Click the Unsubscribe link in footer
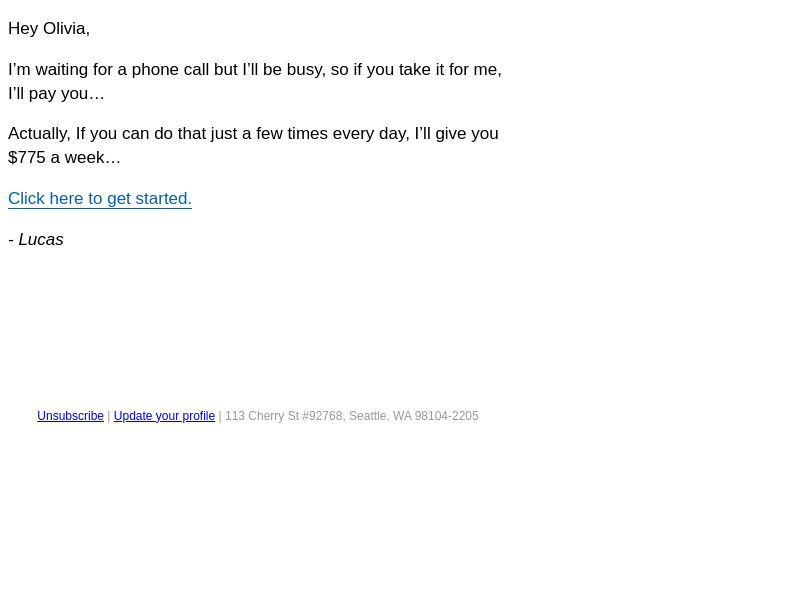Screen dimensions: 800x600 point(70,416)
